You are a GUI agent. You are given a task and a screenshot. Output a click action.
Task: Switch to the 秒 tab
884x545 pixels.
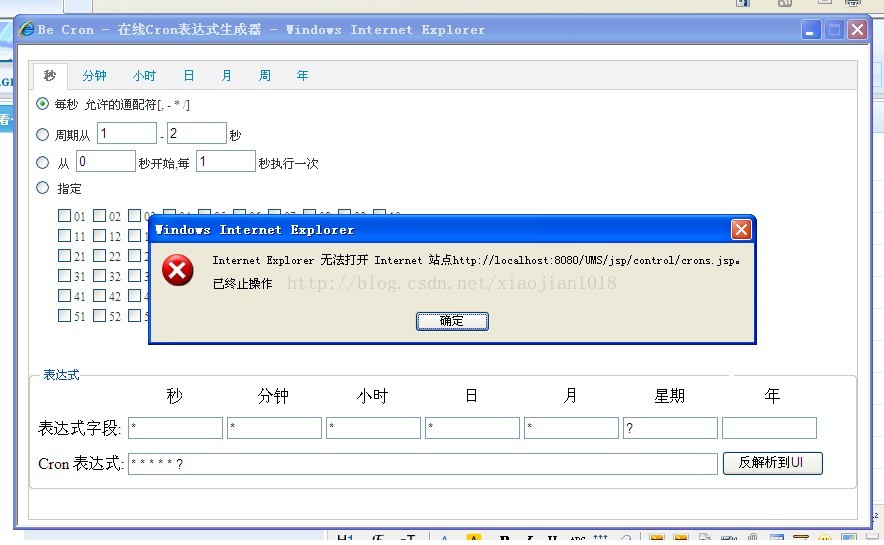tap(50, 76)
